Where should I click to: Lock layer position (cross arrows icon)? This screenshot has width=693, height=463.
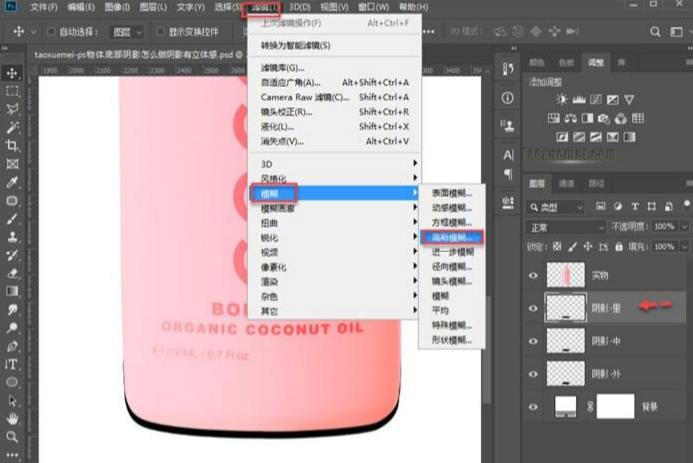587,247
